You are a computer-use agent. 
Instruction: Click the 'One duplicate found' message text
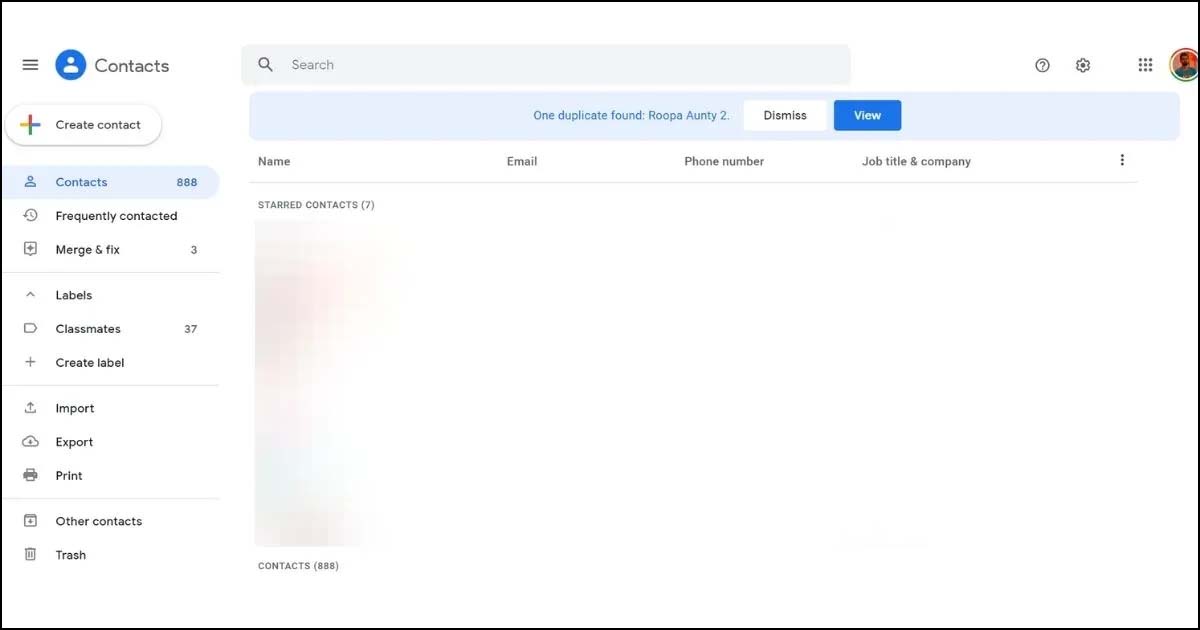tap(631, 115)
